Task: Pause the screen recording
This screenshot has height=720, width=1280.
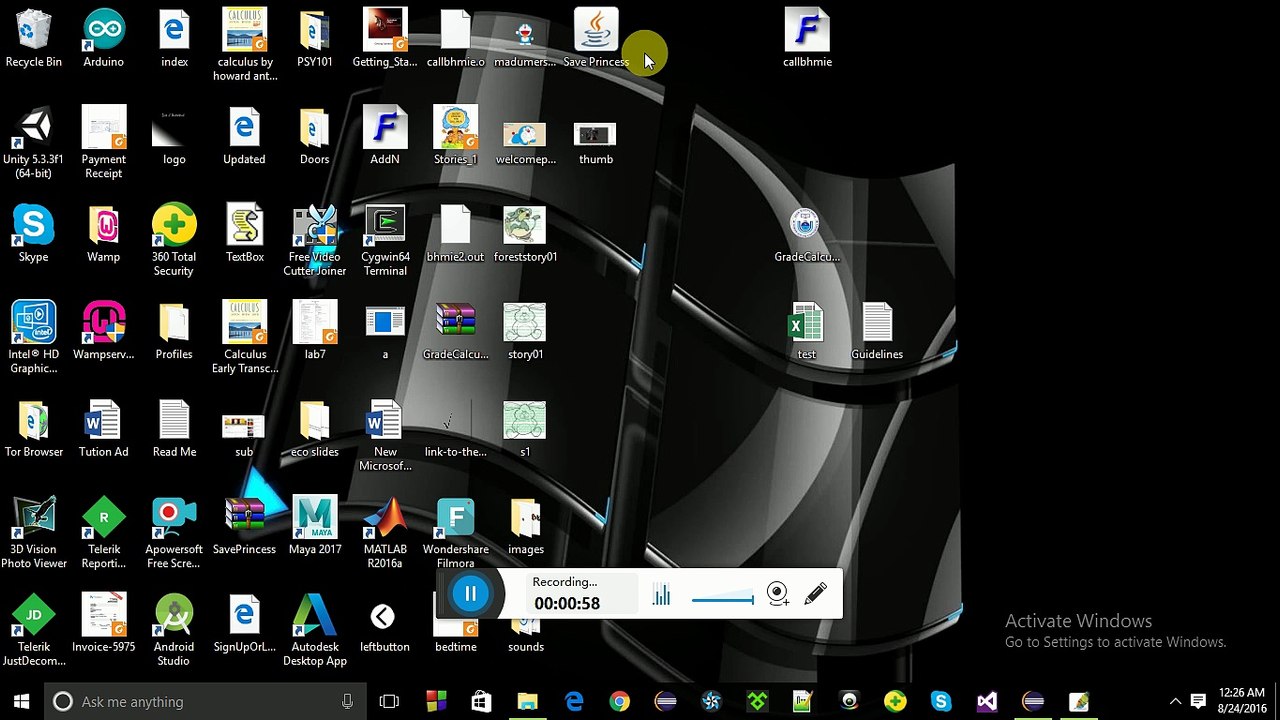Action: click(x=470, y=594)
